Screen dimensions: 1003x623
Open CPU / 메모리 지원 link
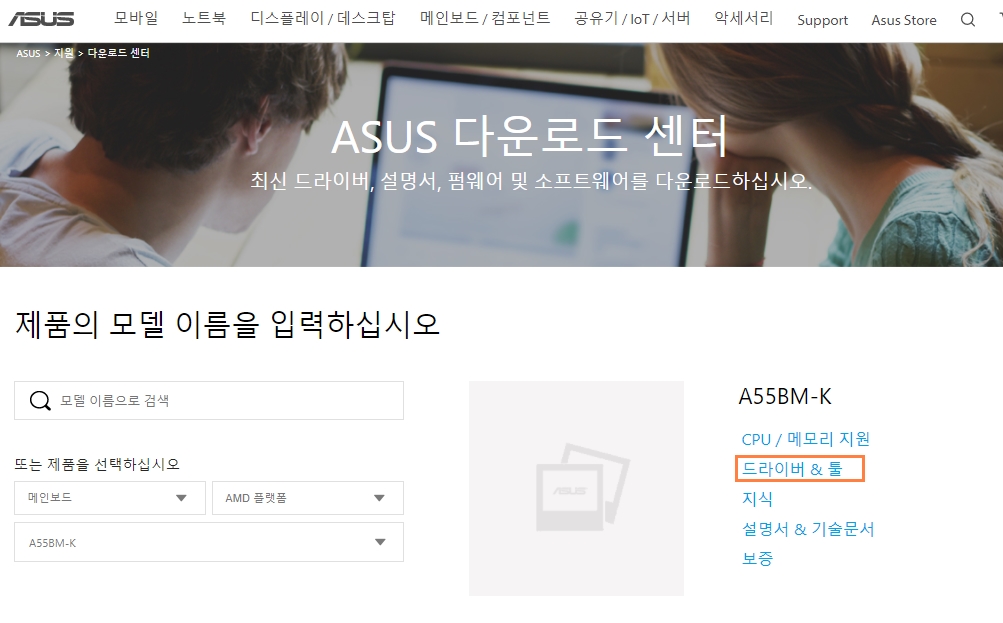805,439
